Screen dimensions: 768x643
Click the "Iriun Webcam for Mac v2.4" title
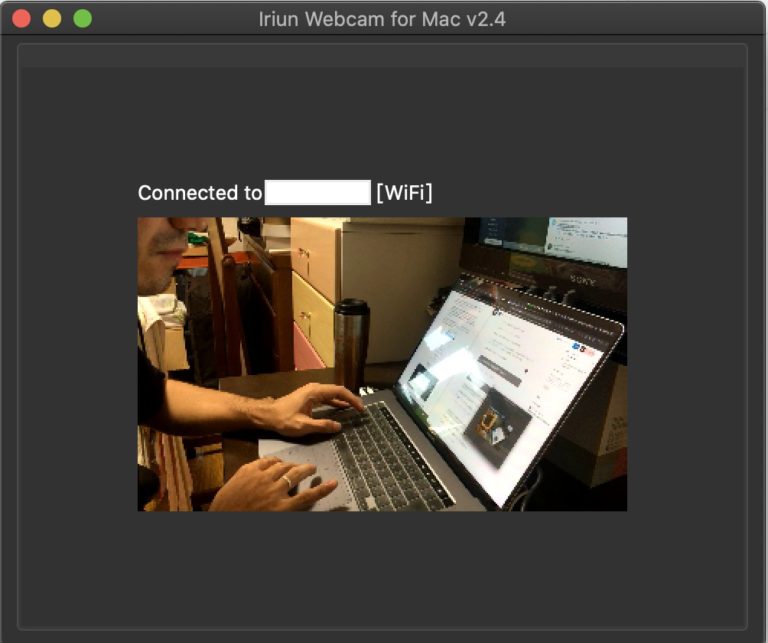tap(382, 19)
